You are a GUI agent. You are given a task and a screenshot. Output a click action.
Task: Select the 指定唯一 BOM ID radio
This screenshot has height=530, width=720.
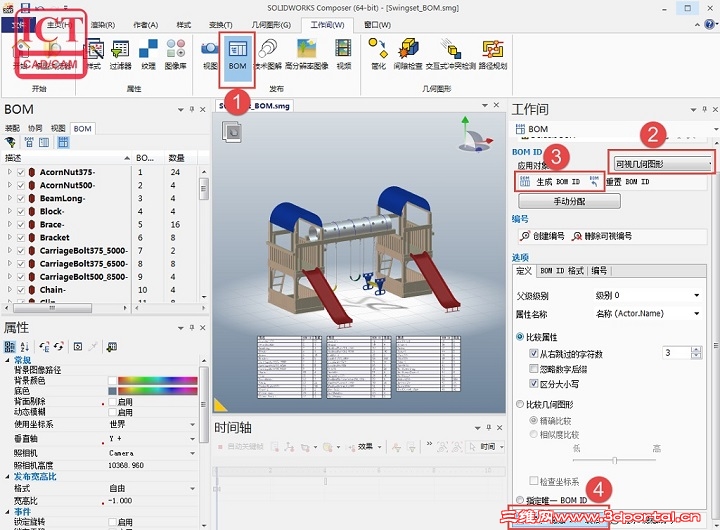[x=520, y=500]
